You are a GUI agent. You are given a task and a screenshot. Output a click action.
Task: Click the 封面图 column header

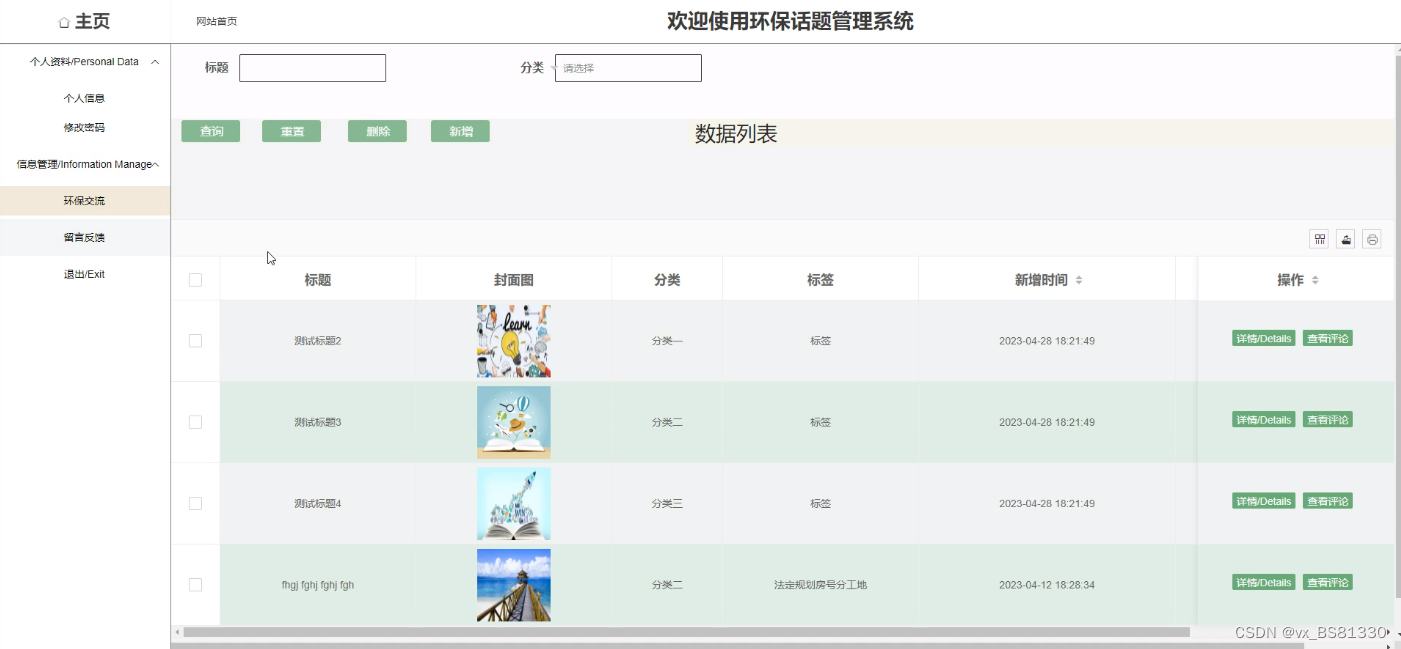(x=513, y=280)
